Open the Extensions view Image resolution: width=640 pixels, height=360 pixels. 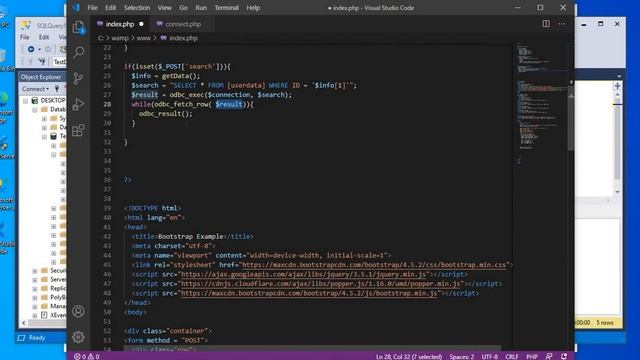[78, 131]
